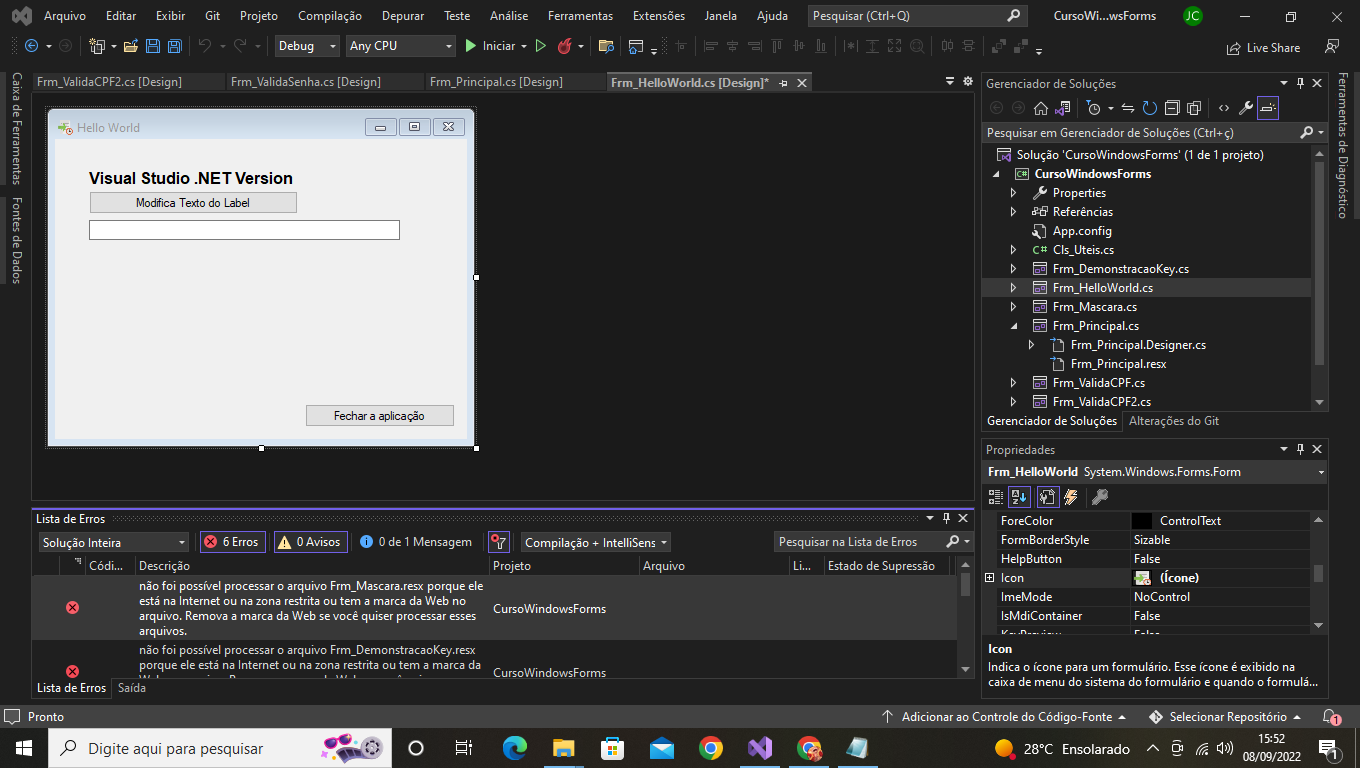Click Selecionar Repositório in status bar

pyautogui.click(x=1225, y=717)
